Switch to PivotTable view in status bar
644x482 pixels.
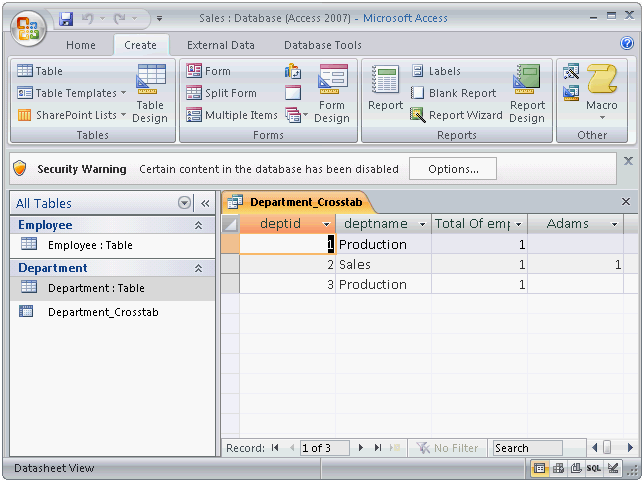[x=559, y=468]
